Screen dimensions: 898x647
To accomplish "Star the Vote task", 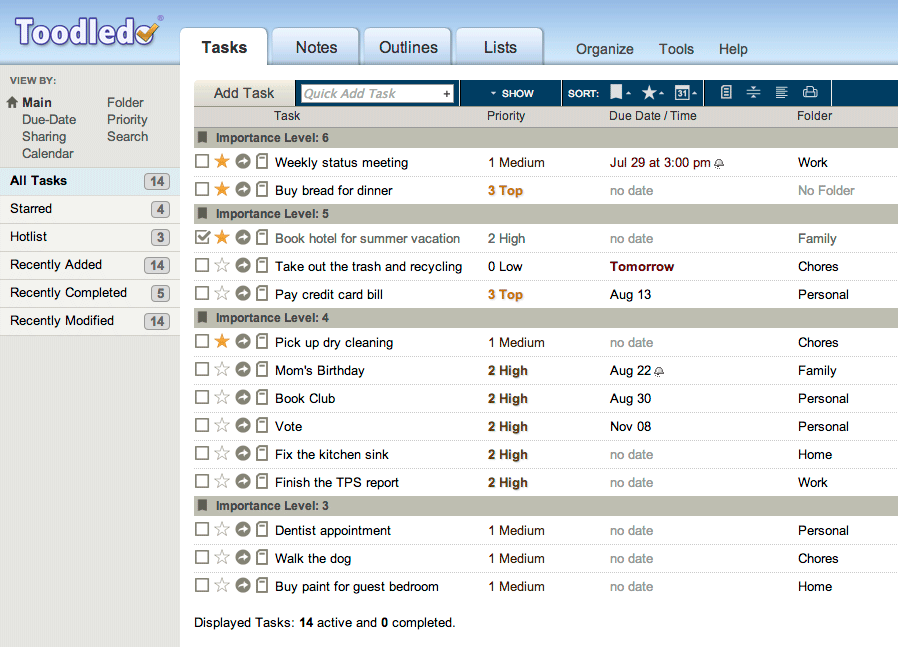I will pos(222,426).
